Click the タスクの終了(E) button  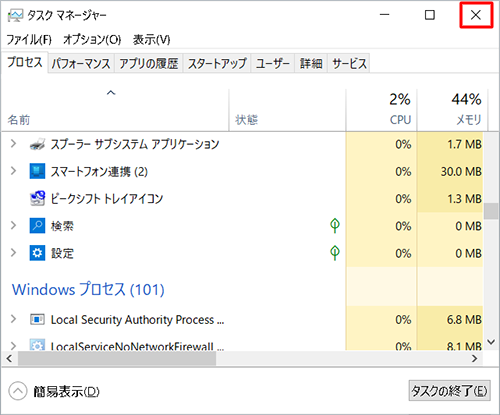pyautogui.click(x=449, y=391)
